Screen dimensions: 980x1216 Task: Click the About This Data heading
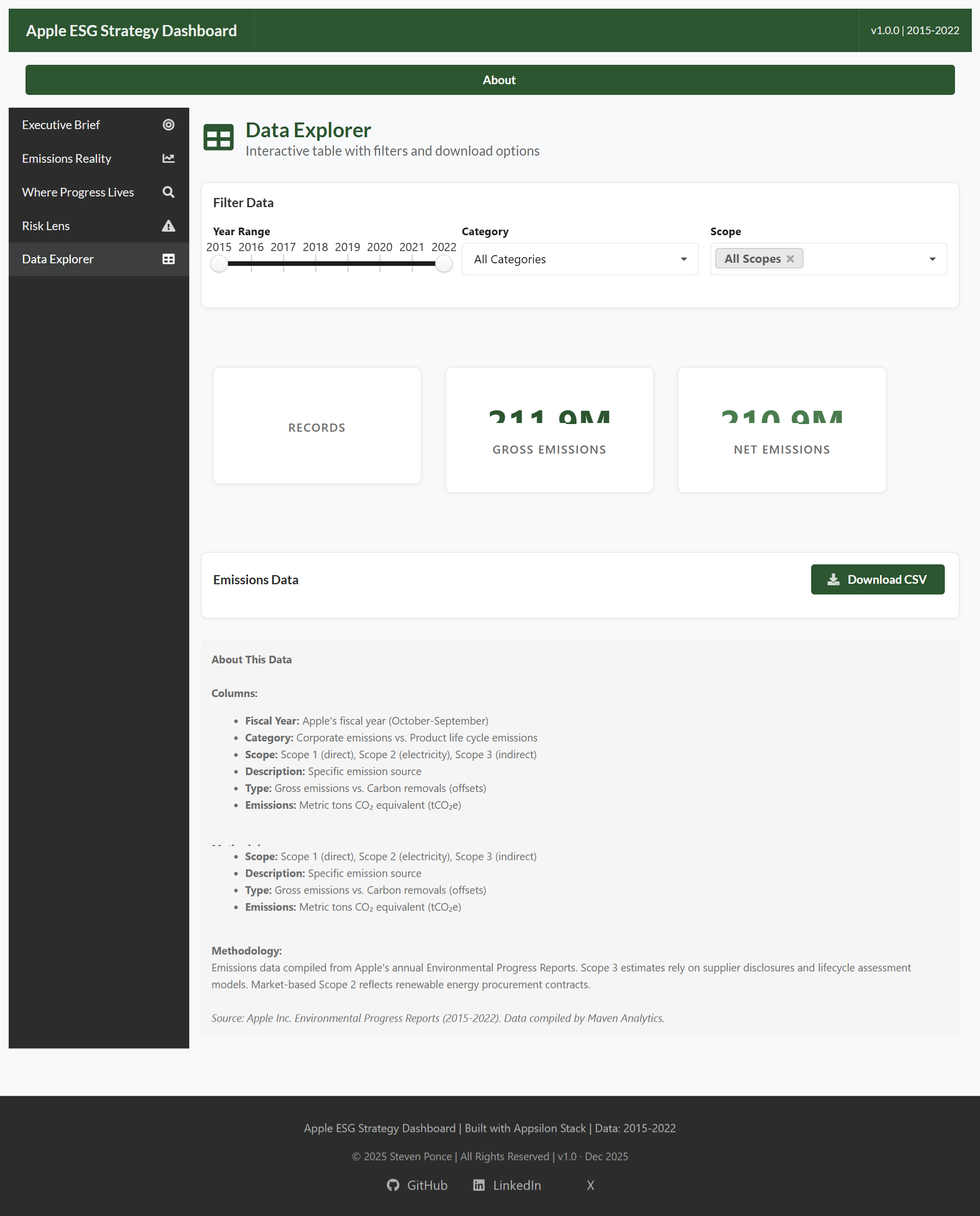(x=252, y=659)
